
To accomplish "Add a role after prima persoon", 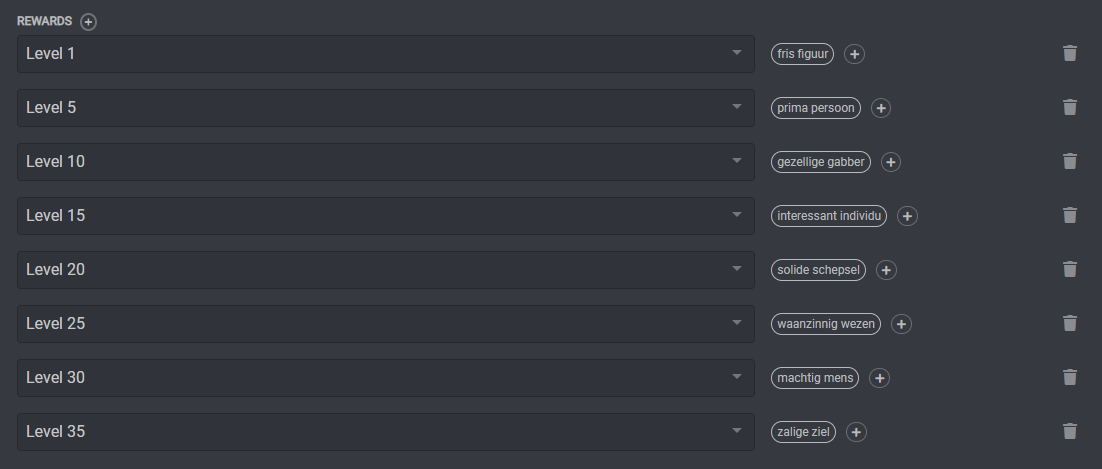I will (x=880, y=108).
